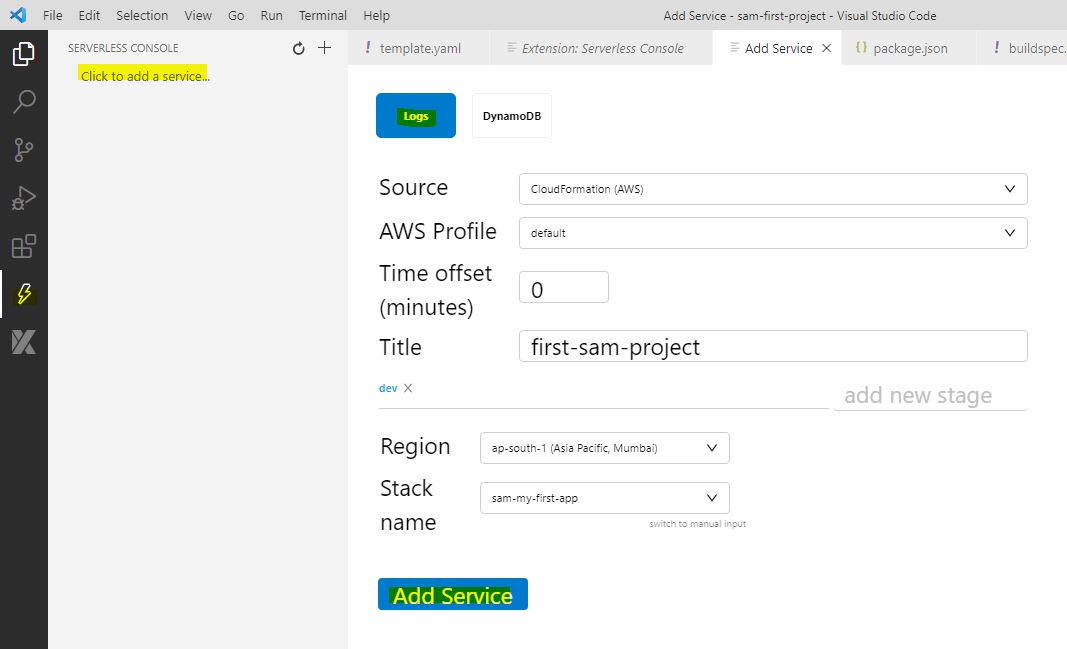Open the Run and Debug view

pos(23,198)
